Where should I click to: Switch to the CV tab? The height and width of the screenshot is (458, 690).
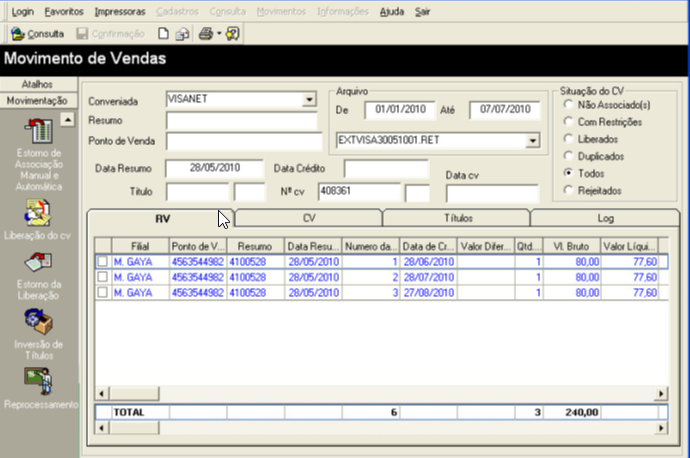[309, 218]
